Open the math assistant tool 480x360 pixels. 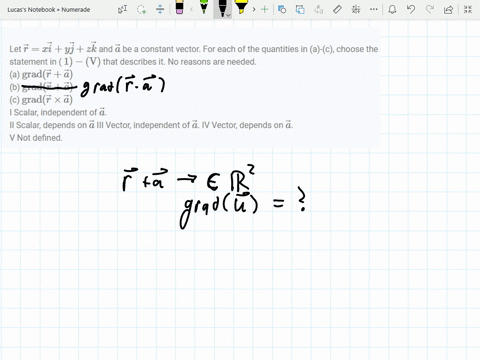[356, 9]
